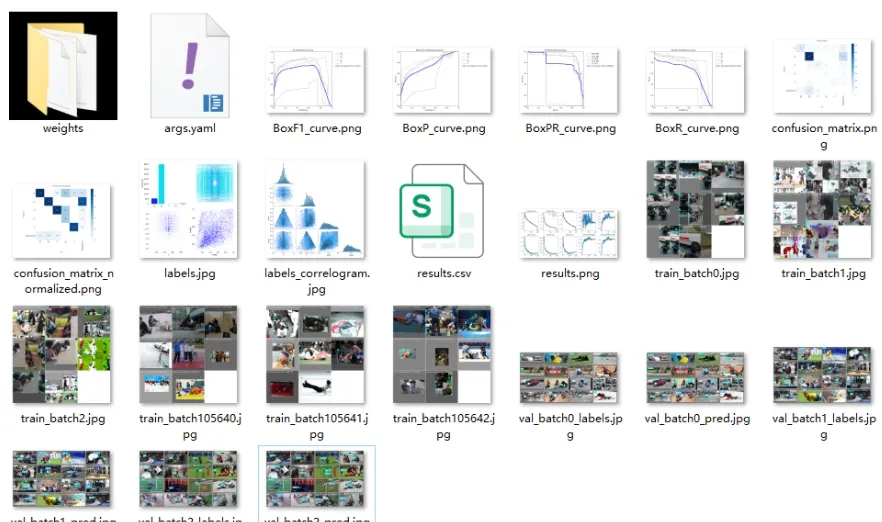Open the labels.jpg thumbnail
Viewport: 882px width, 522px height.
coord(188,209)
